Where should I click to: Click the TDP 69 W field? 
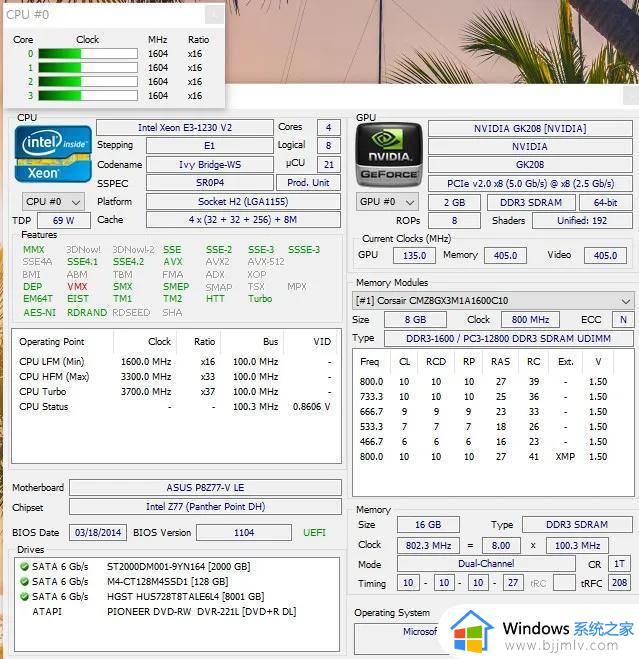pyautogui.click(x=63, y=220)
